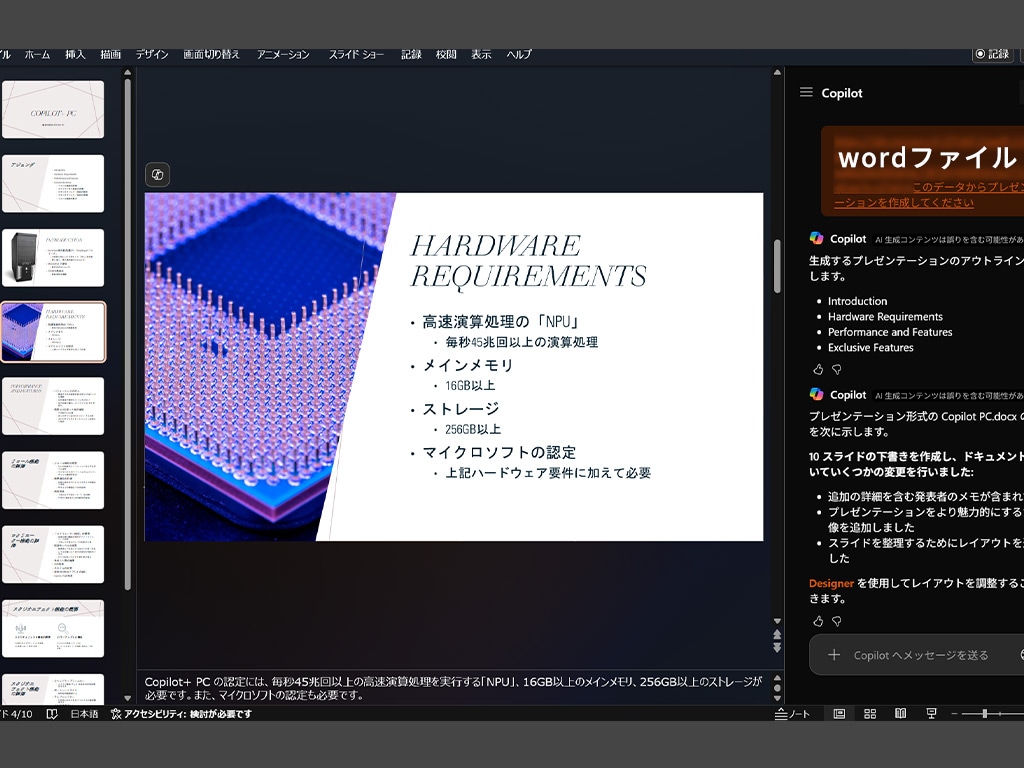Open the 記録 ribbon tab
The width and height of the screenshot is (1024, 768).
411,54
